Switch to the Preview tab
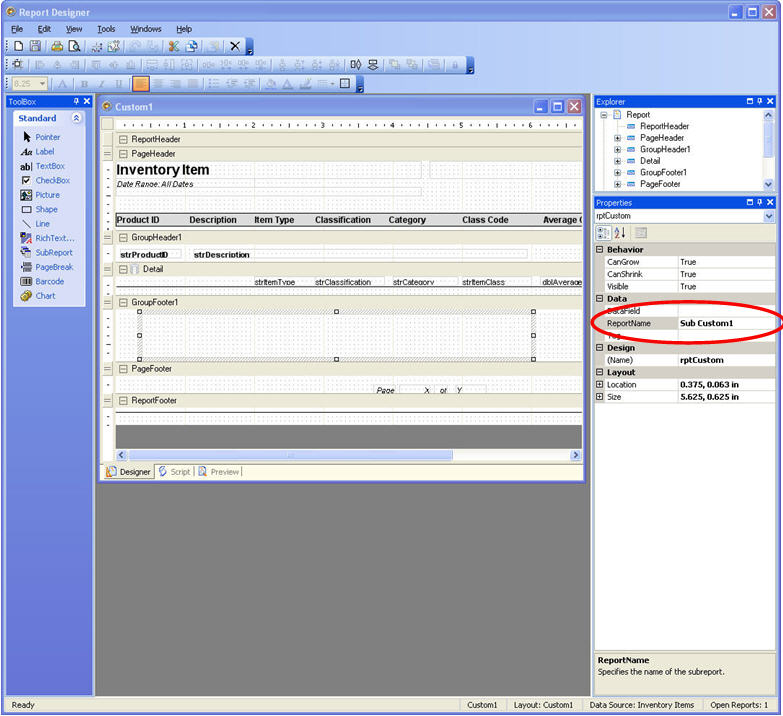This screenshot has height=716, width=783. [x=219, y=471]
